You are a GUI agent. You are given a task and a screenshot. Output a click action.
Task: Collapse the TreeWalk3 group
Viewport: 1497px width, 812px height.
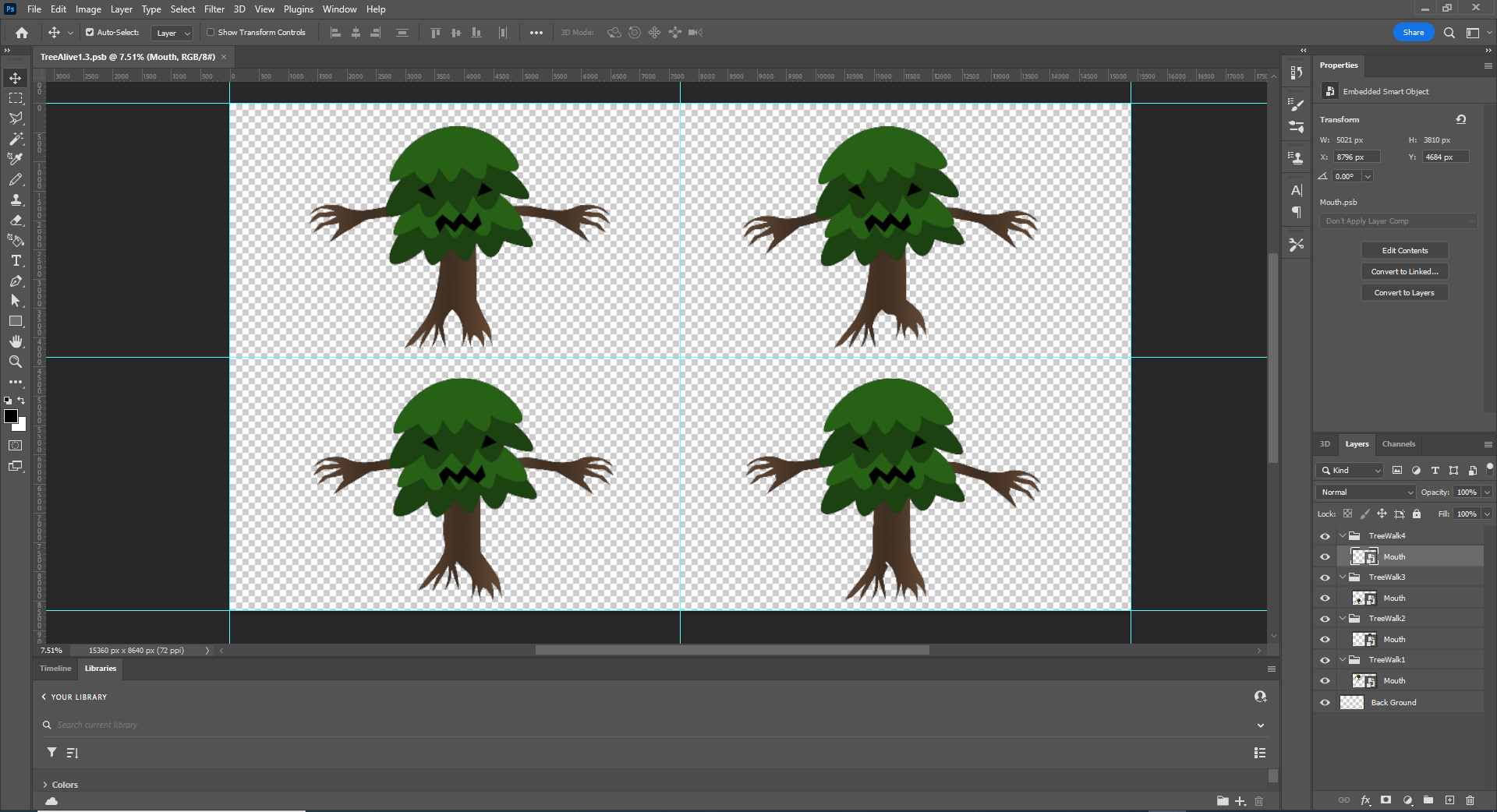click(1343, 577)
